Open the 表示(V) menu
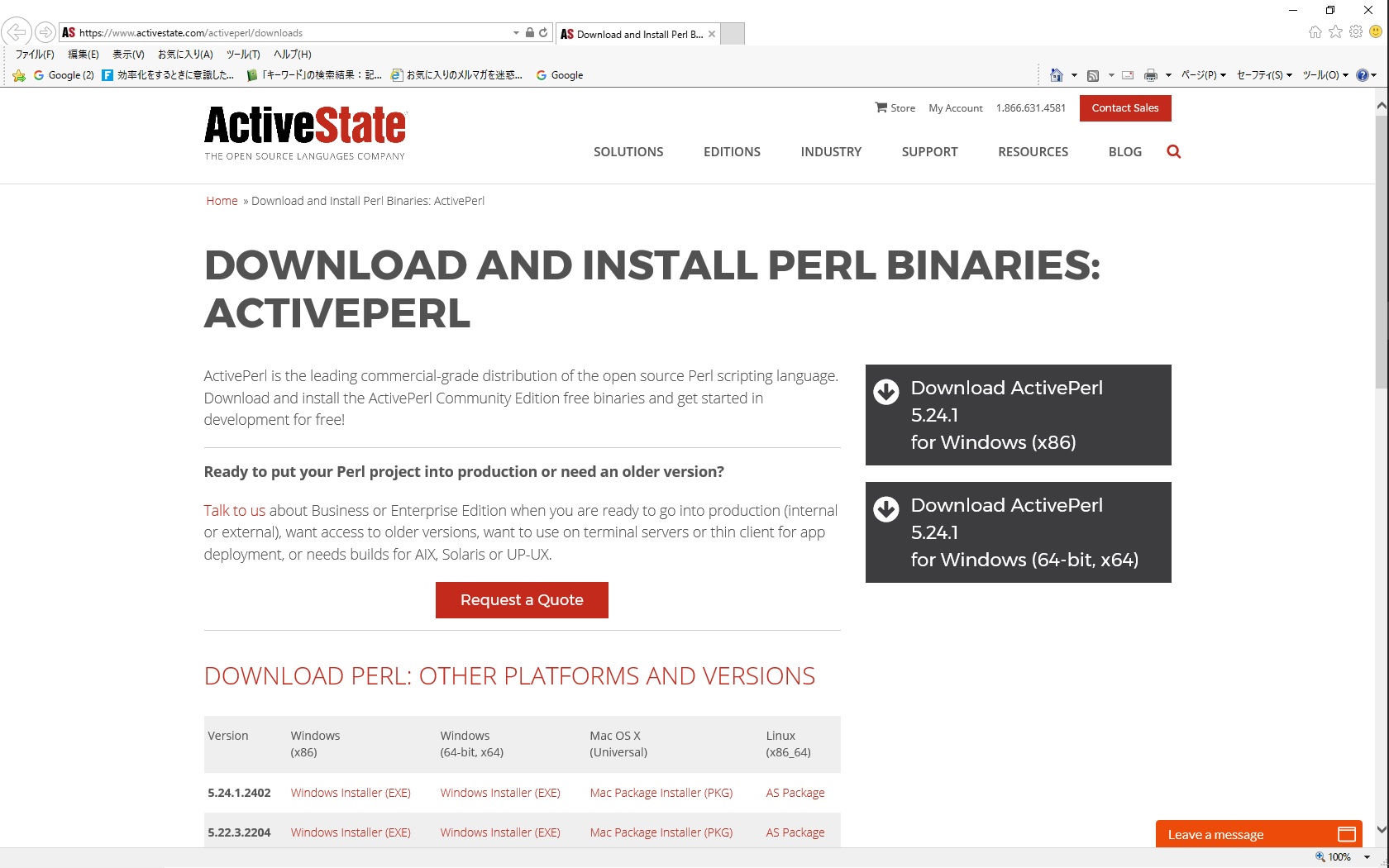This screenshot has width=1389, height=868. coord(128,55)
